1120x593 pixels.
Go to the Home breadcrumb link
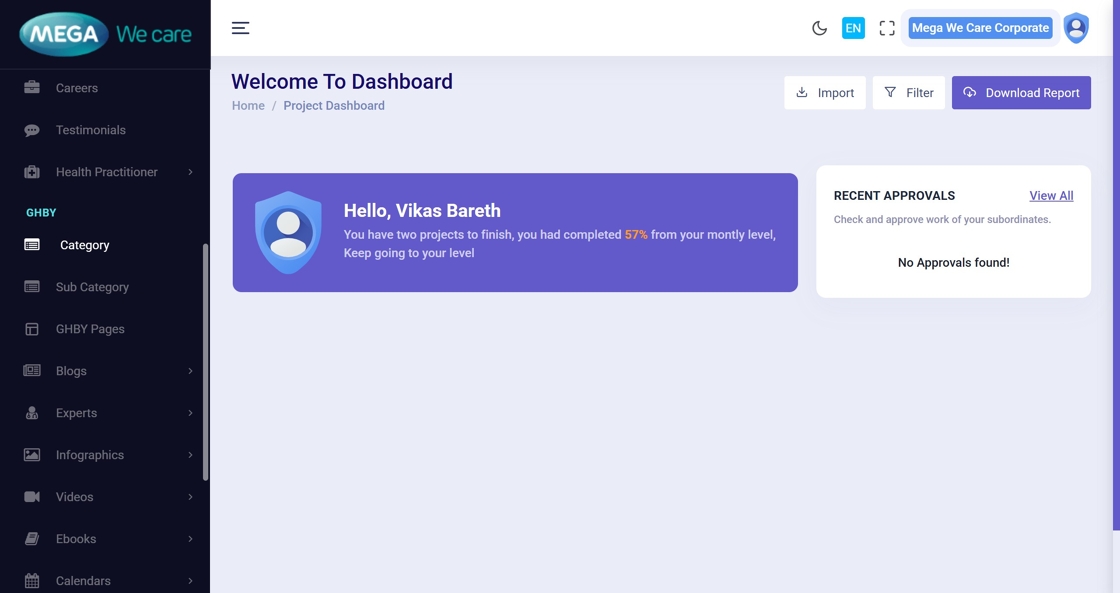tap(248, 106)
